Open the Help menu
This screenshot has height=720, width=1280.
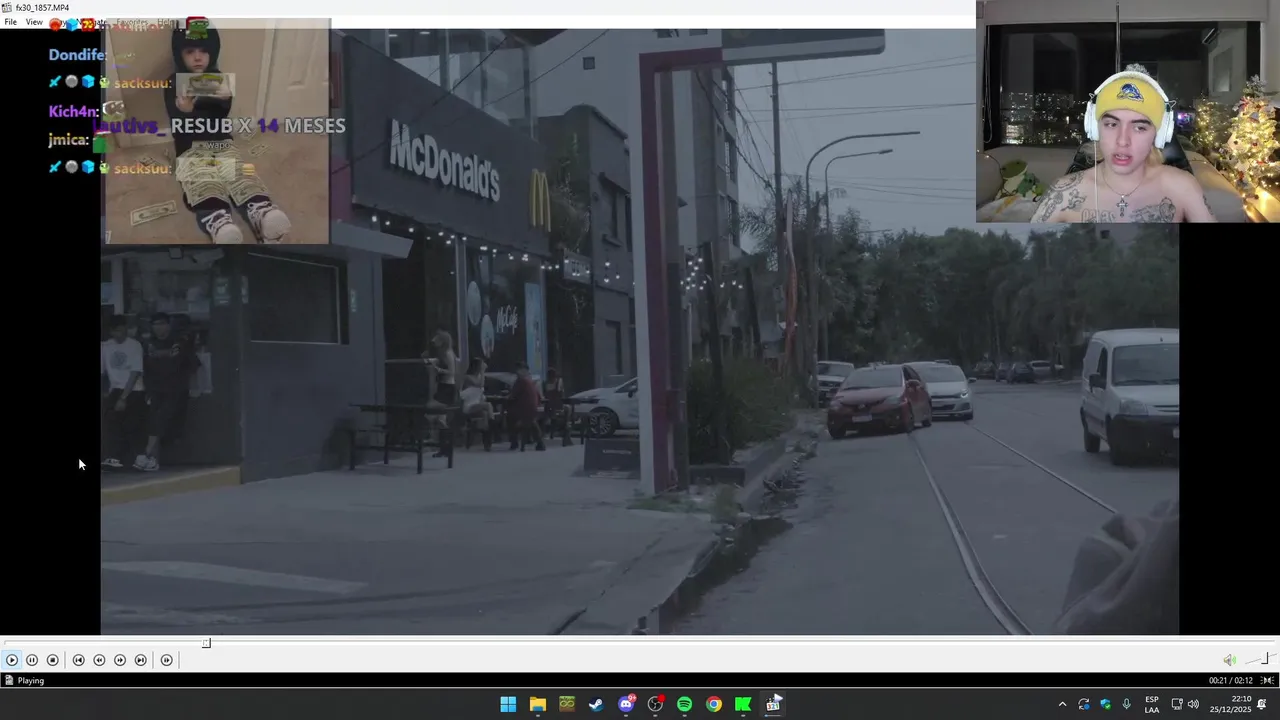(166, 22)
